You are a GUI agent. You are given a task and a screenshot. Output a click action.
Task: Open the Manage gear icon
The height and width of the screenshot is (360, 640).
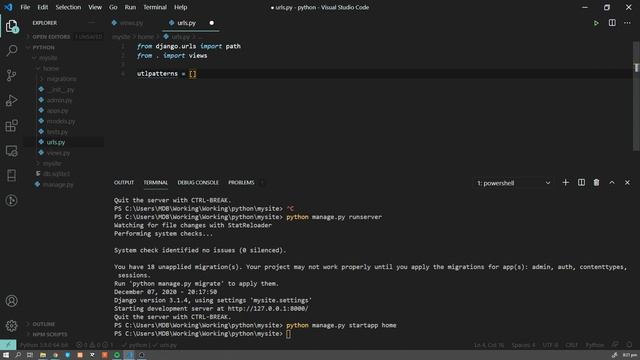pyautogui.click(x=11, y=325)
